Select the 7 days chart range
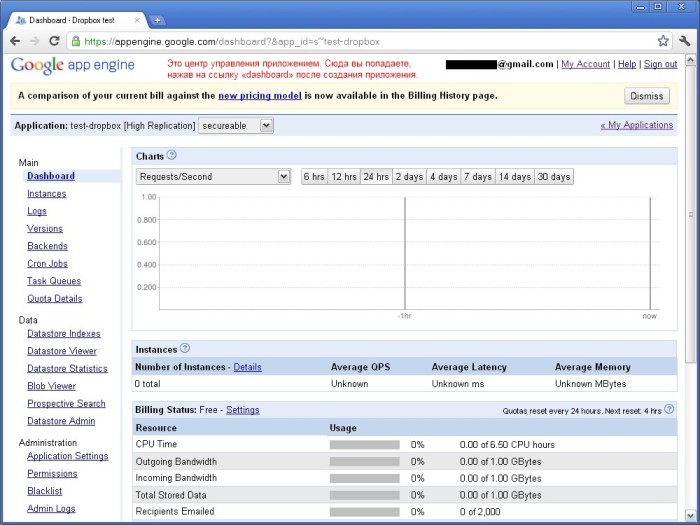 [x=477, y=177]
